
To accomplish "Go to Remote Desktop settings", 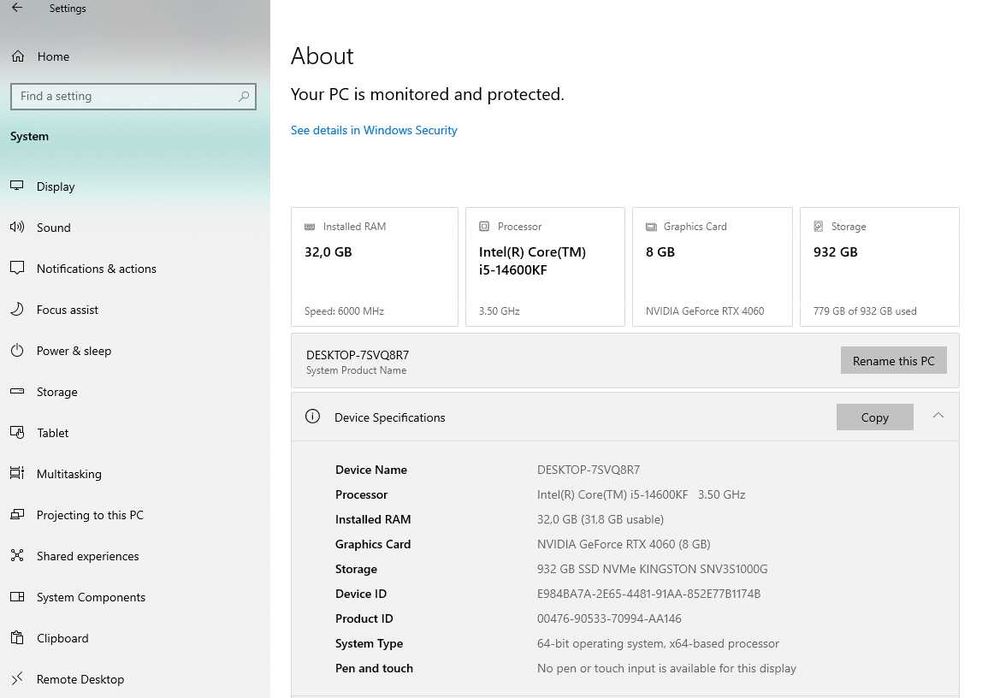I will 80,679.
